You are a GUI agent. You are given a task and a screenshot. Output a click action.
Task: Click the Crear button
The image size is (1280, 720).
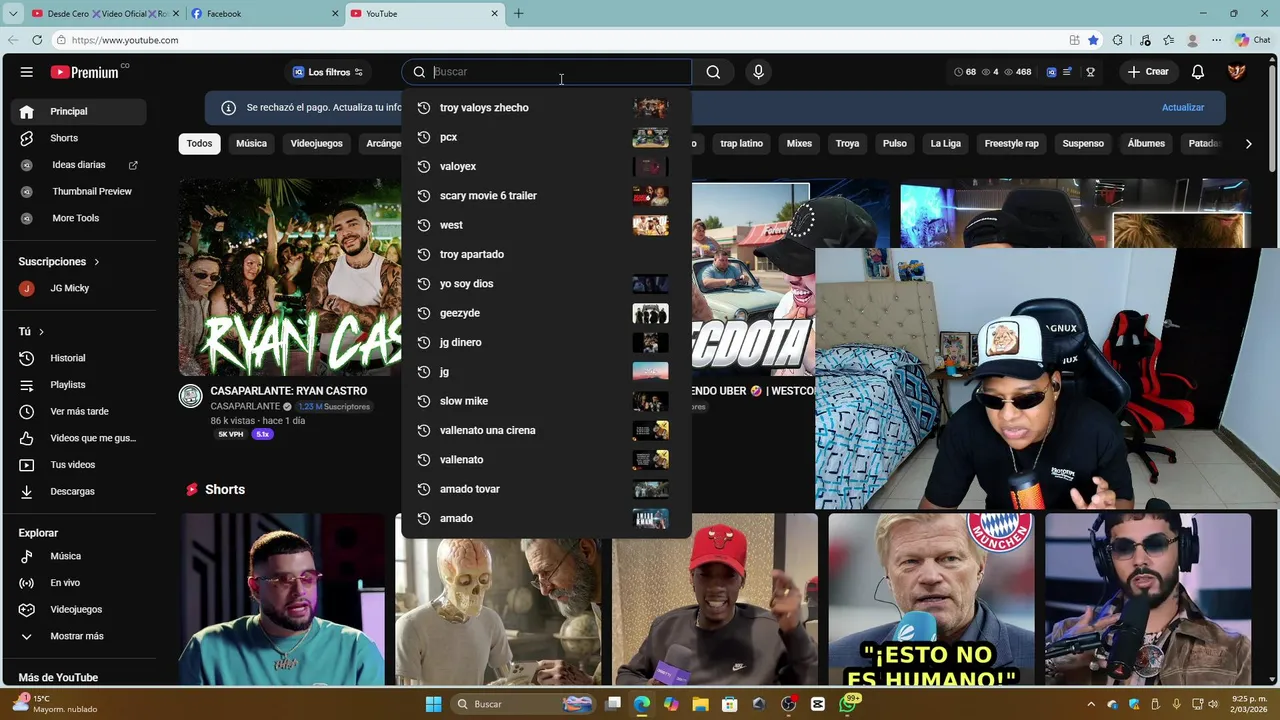coord(1147,72)
